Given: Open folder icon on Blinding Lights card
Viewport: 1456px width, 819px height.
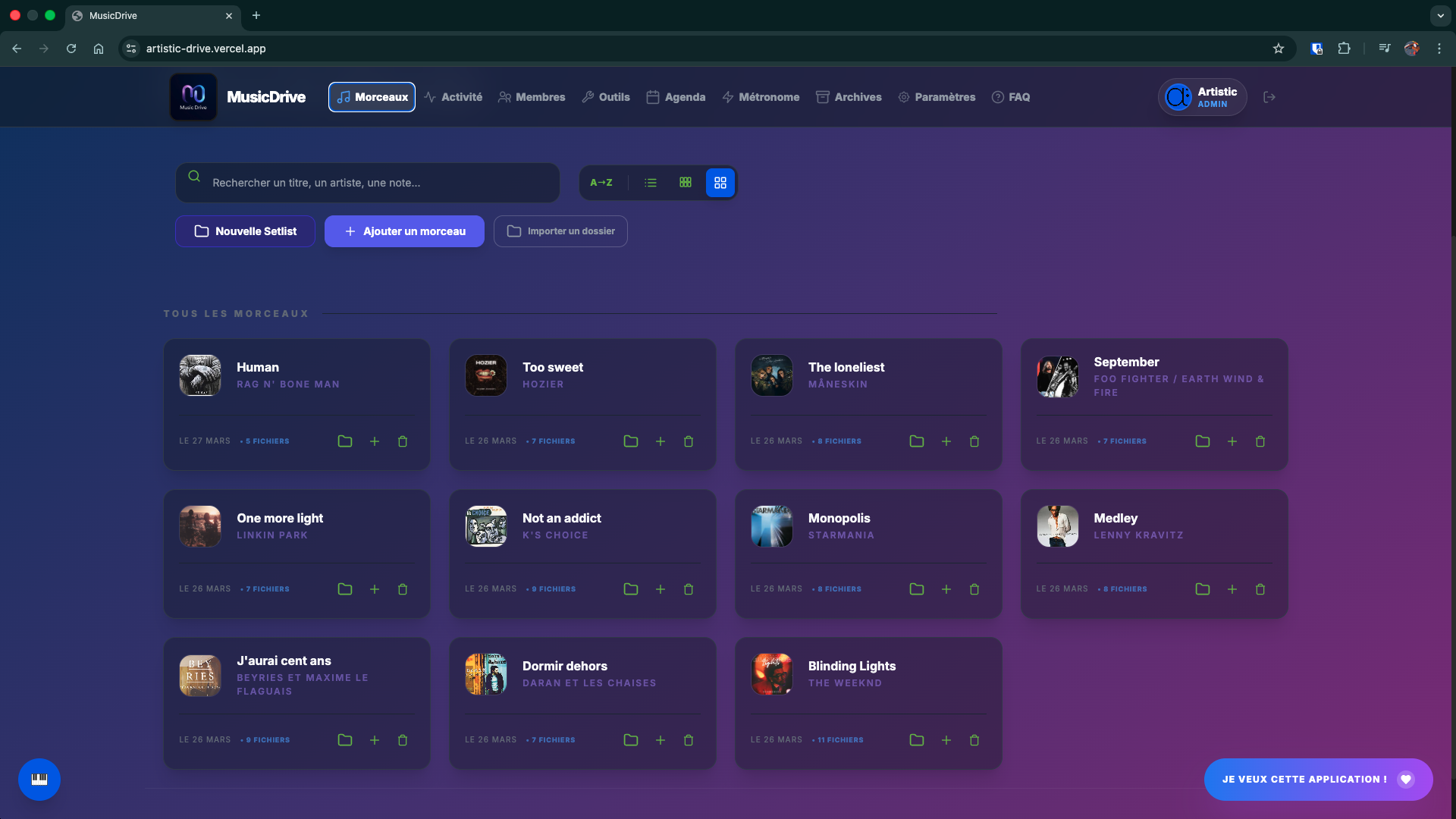Looking at the screenshot, I should (x=917, y=740).
